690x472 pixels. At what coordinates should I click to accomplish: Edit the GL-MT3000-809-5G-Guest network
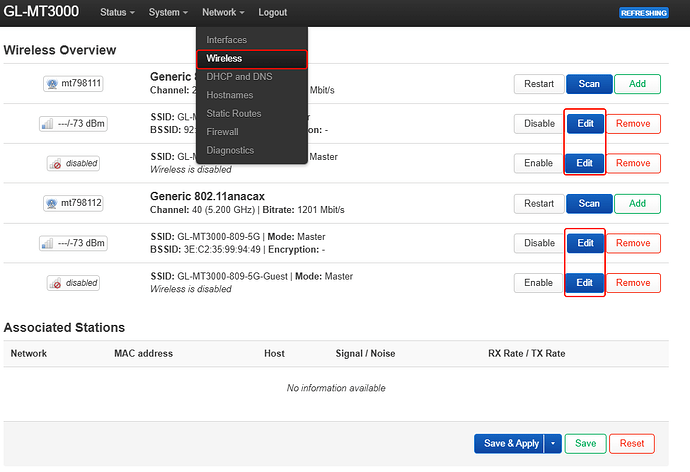tap(585, 283)
